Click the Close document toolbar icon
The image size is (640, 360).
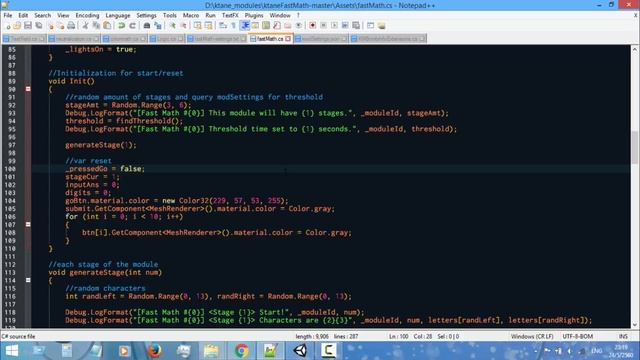[x=50, y=26]
